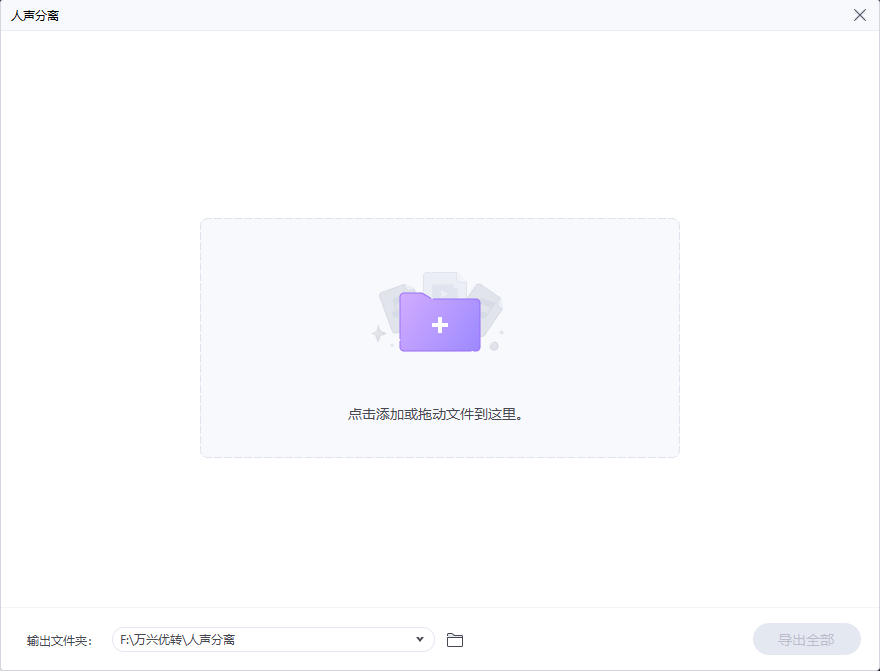Click the output path field F:\万兴优转\人声分离
The image size is (880, 671).
[x=273, y=640]
